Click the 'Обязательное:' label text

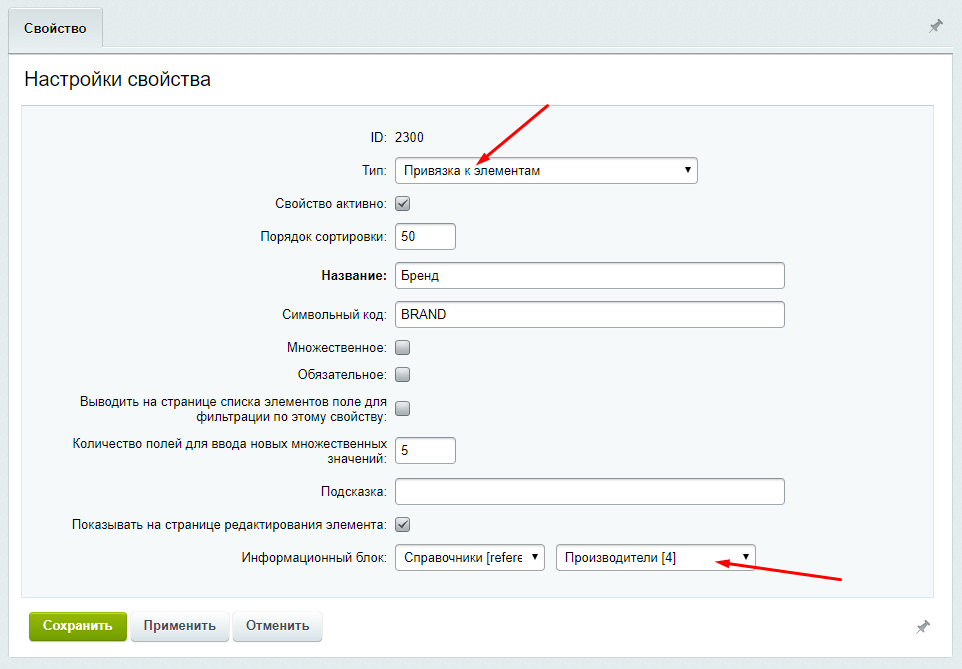(x=342, y=374)
